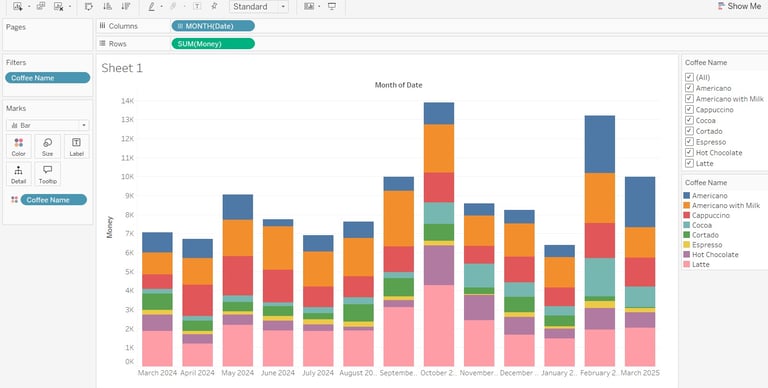Uncheck the Hot Chocolate filter checkbox
The image size is (768, 388).
(689, 153)
